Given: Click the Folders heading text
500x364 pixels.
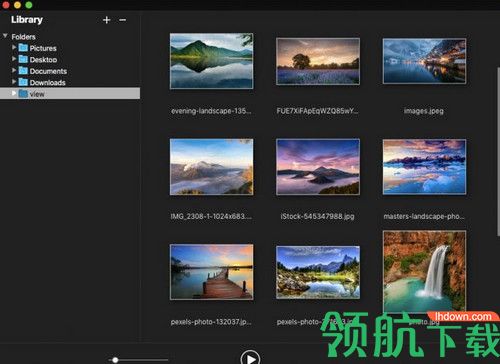Looking at the screenshot, I should click(x=24, y=37).
